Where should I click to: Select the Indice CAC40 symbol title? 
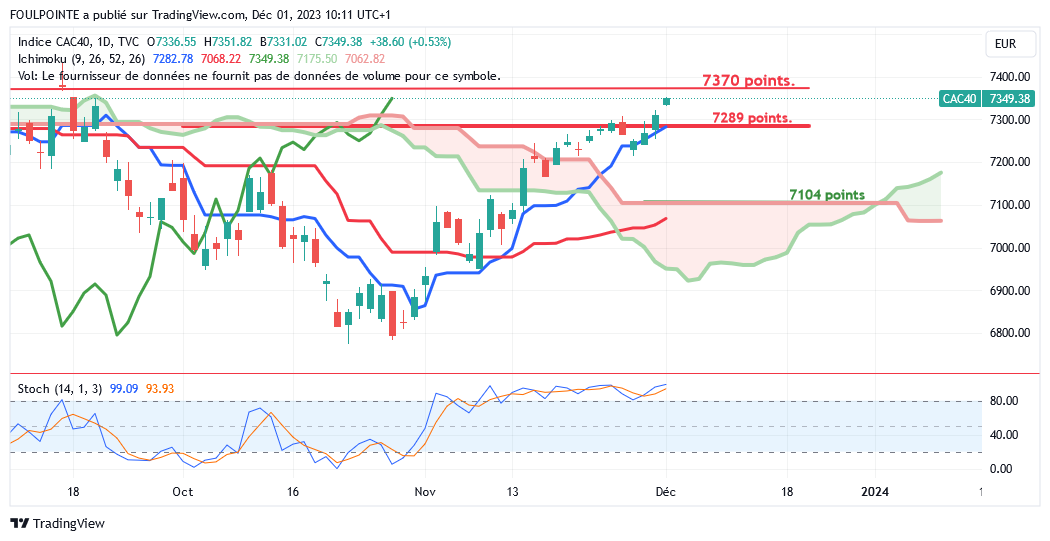[78, 42]
